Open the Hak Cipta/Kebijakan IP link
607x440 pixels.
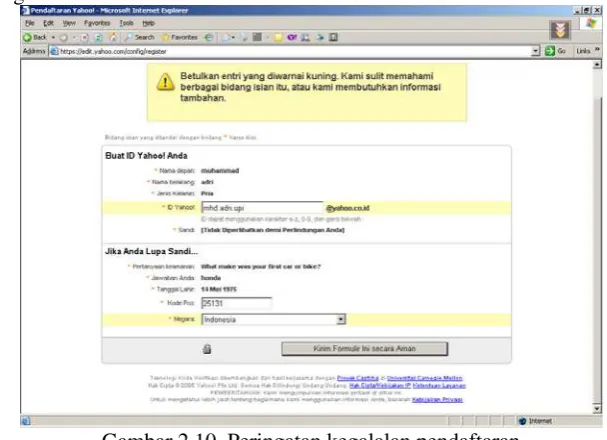[380, 386]
